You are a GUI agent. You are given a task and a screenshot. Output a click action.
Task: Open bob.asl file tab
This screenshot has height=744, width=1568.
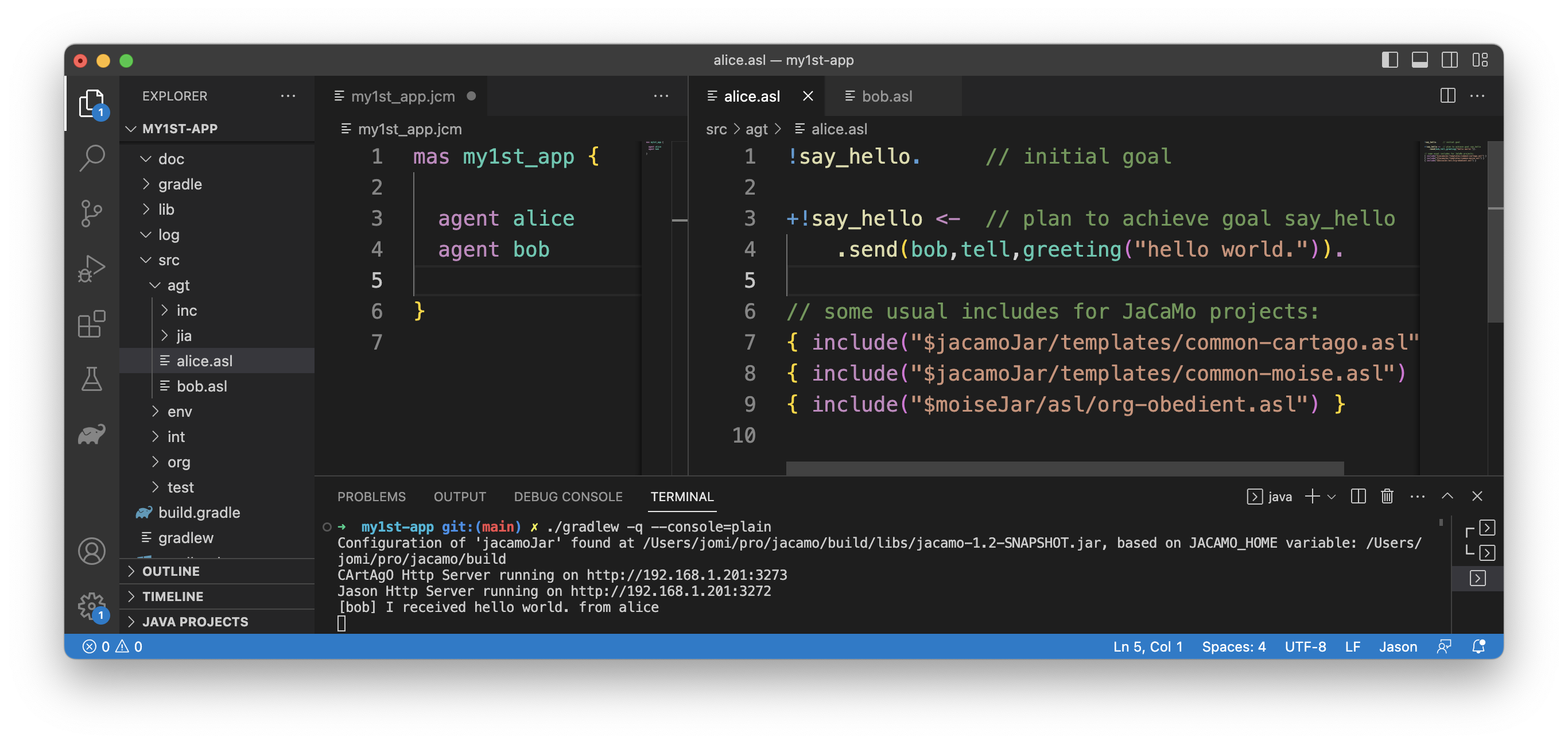885,96
